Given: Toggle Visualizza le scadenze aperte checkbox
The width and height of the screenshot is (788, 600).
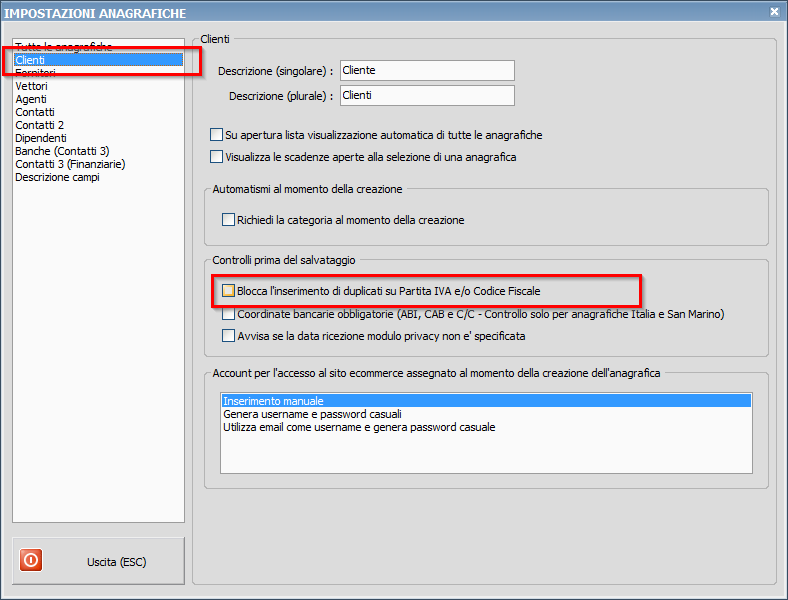Looking at the screenshot, I should [216, 157].
